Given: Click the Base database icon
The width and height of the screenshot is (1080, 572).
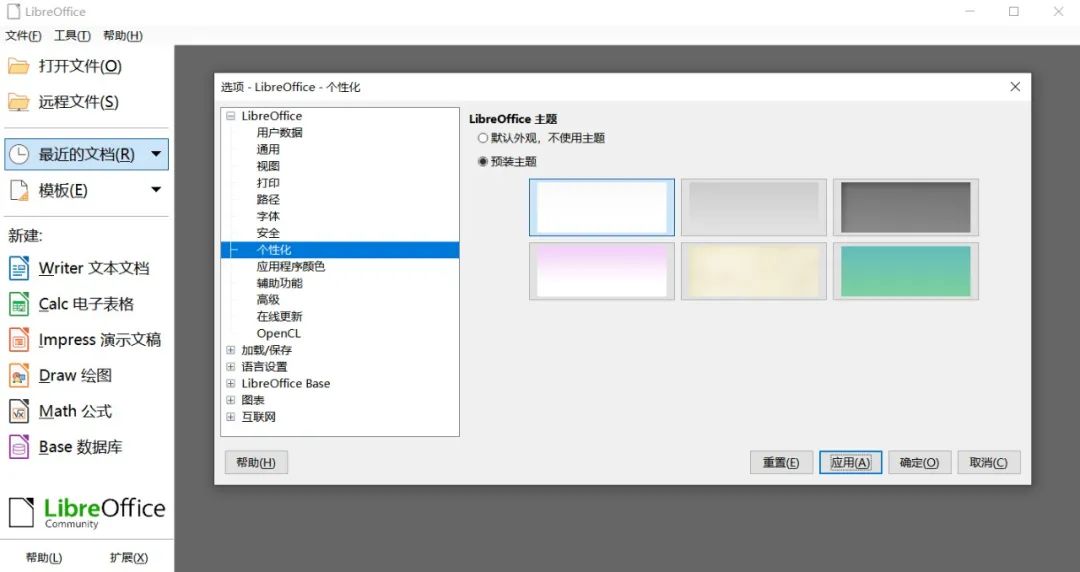Looking at the screenshot, I should (x=19, y=447).
